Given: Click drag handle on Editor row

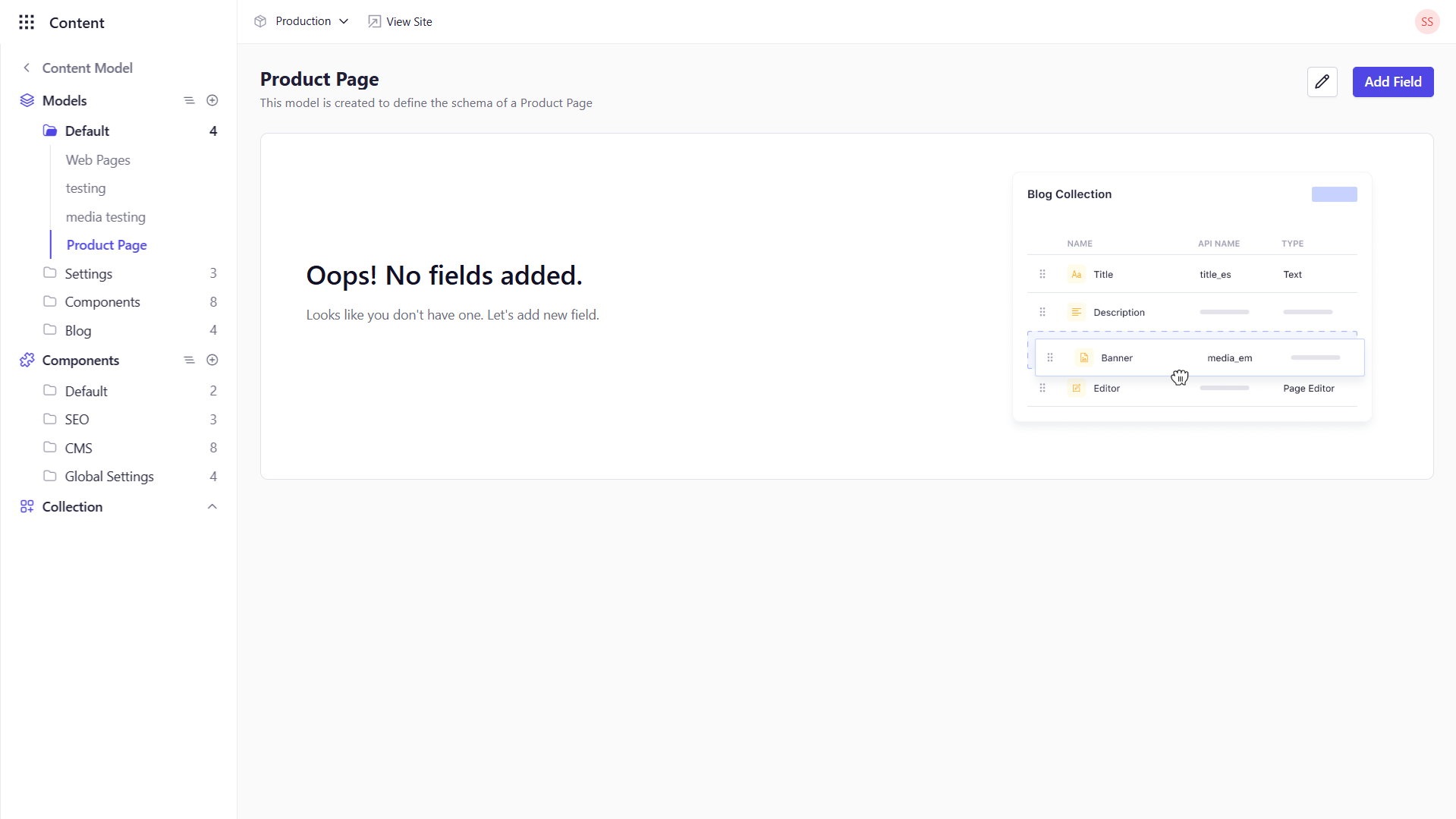Looking at the screenshot, I should [x=1042, y=388].
